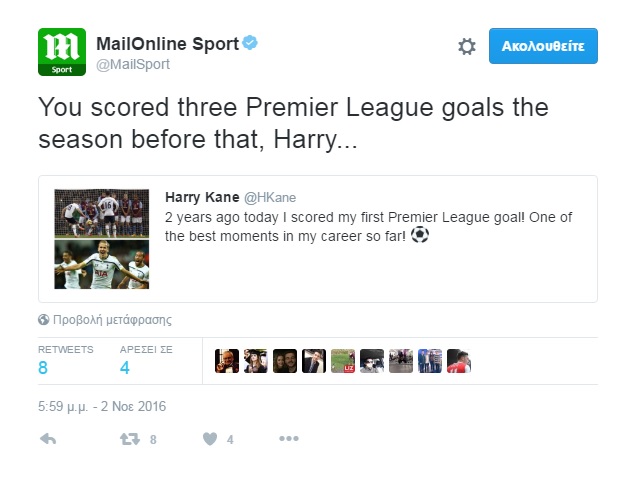Click the last liker avatar in row

coord(458,361)
